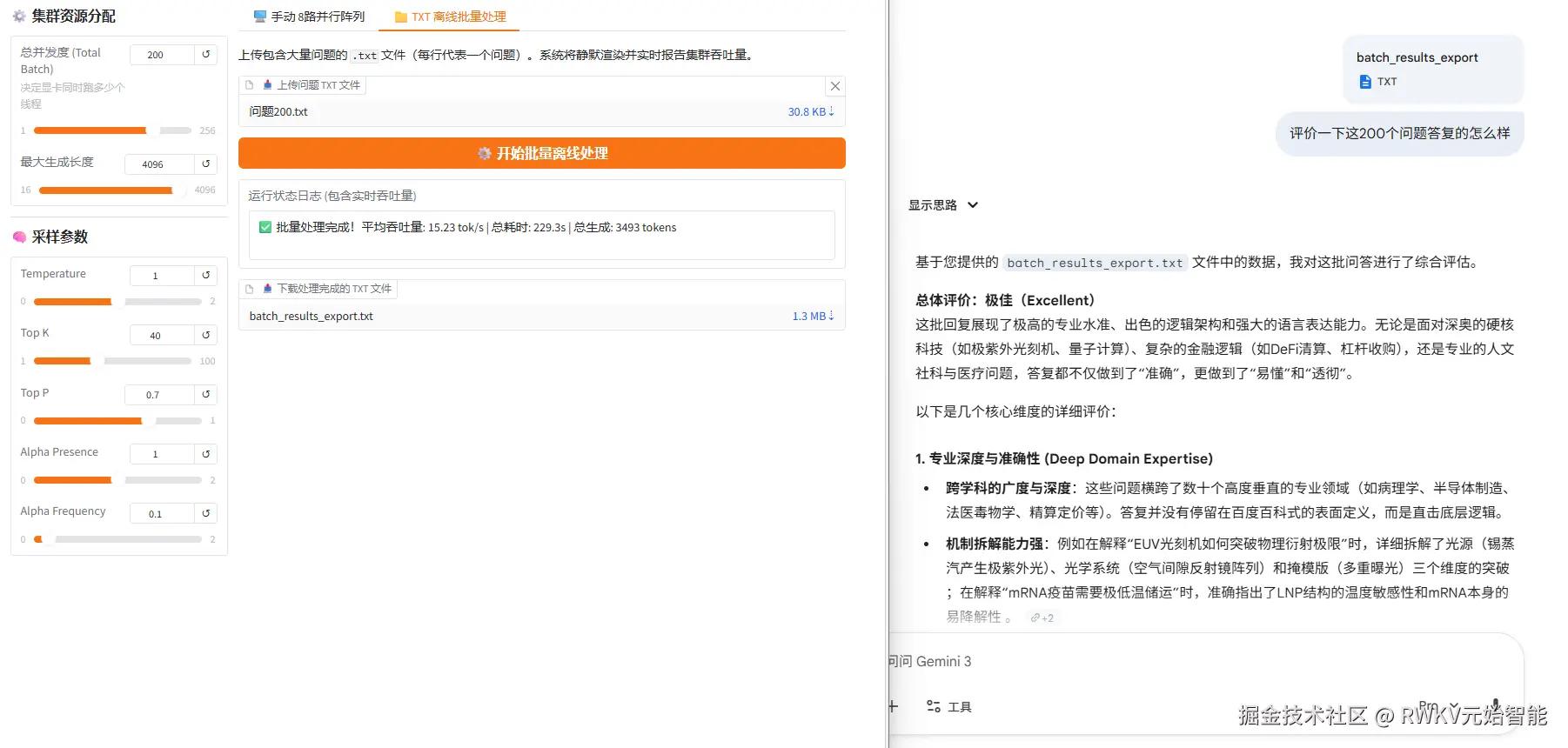Download 问题200.txt via 30.8 KB link
Viewport: 1568px width, 748px height.
[x=811, y=111]
